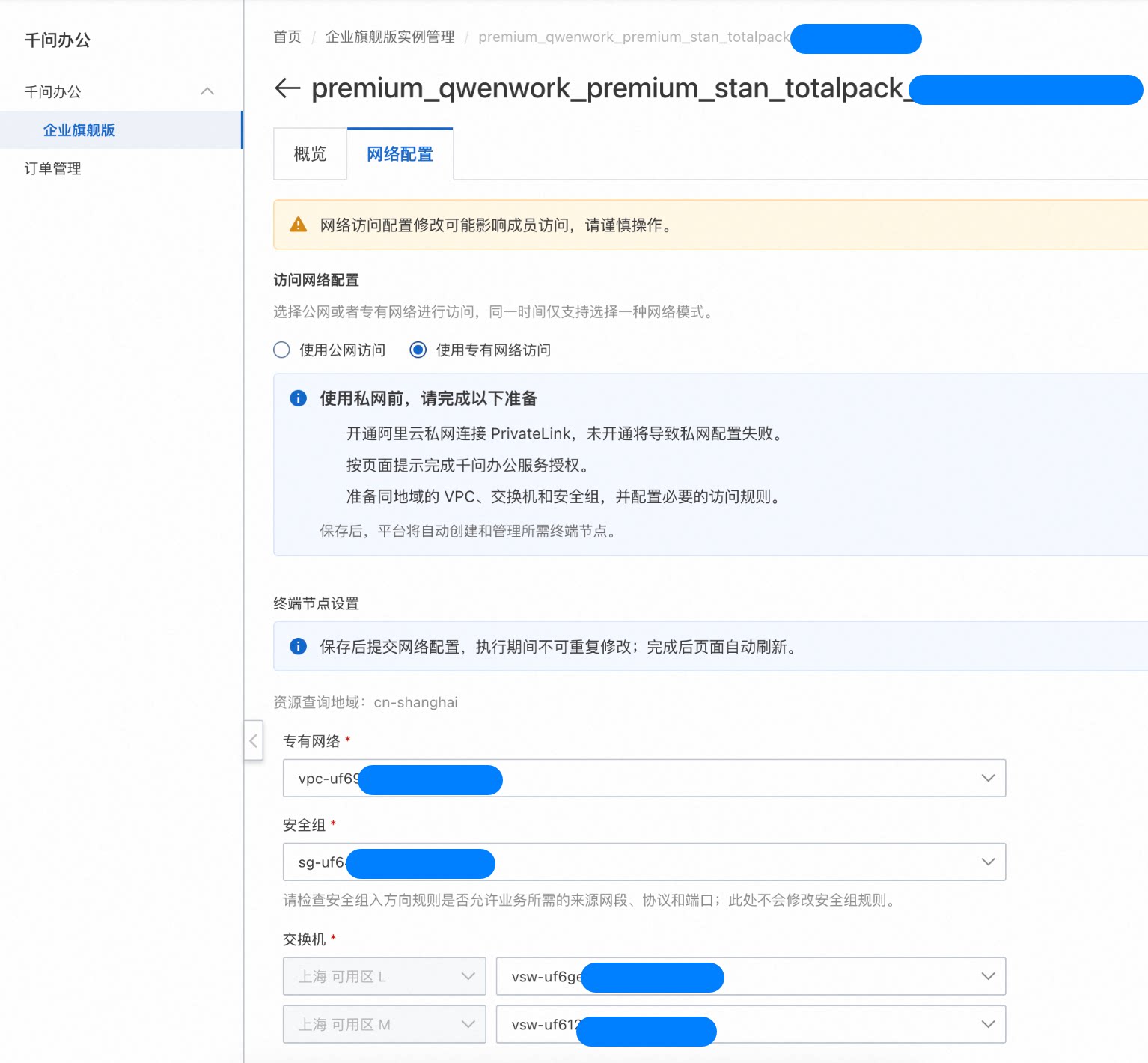
Task: Click the info icon beside 保存后提交网络配置
Action: pos(298,646)
